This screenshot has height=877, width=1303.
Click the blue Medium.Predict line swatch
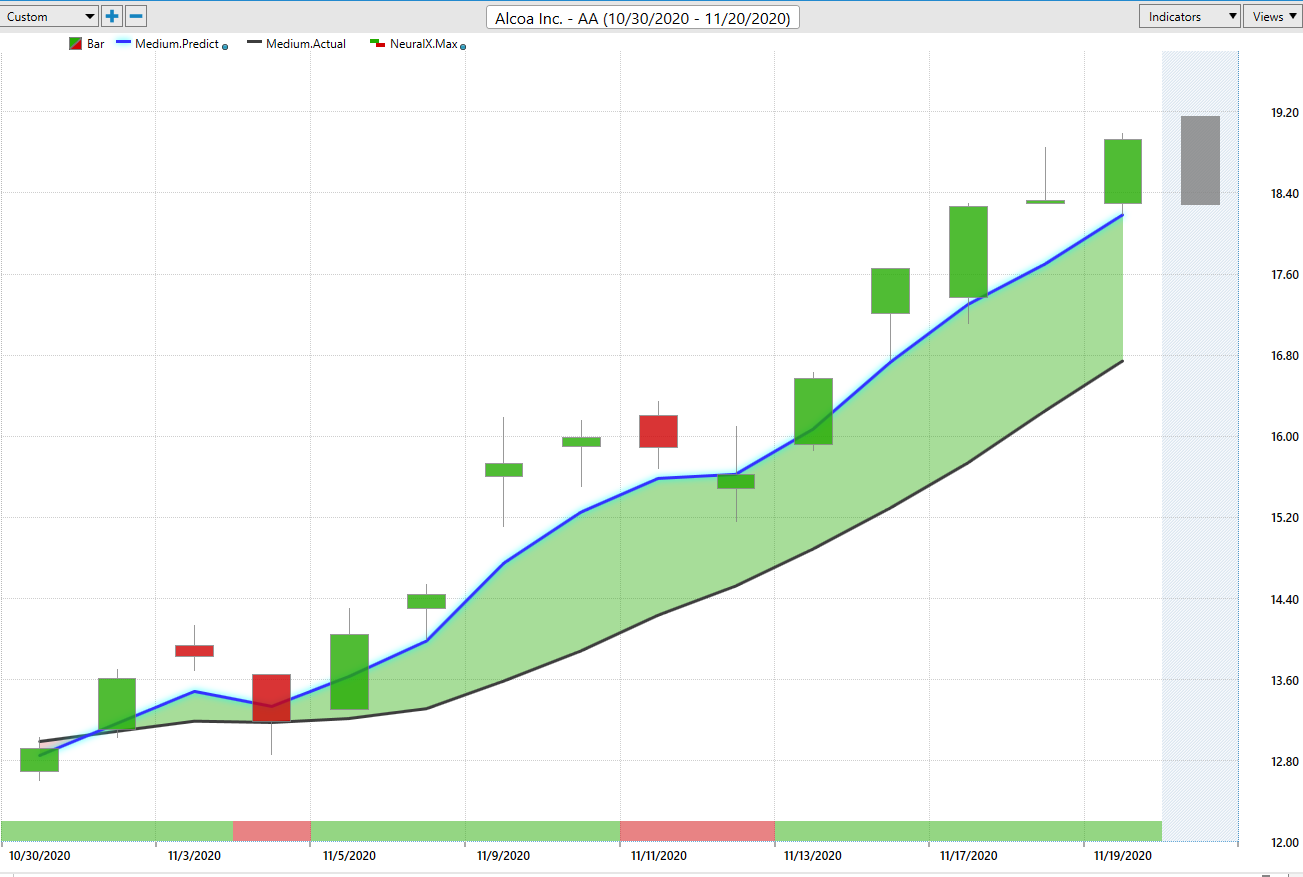(123, 44)
